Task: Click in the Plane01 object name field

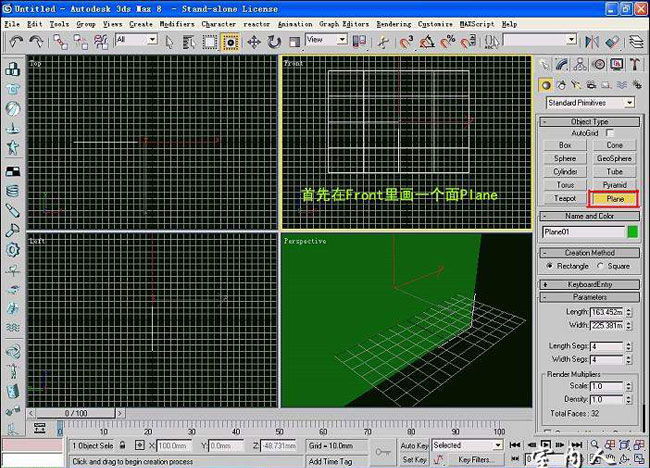Action: pos(583,232)
